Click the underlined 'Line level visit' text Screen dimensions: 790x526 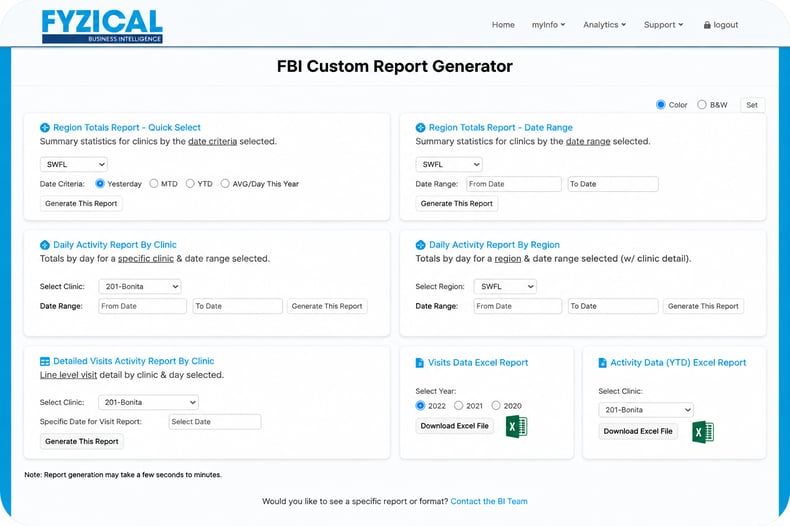[68, 375]
